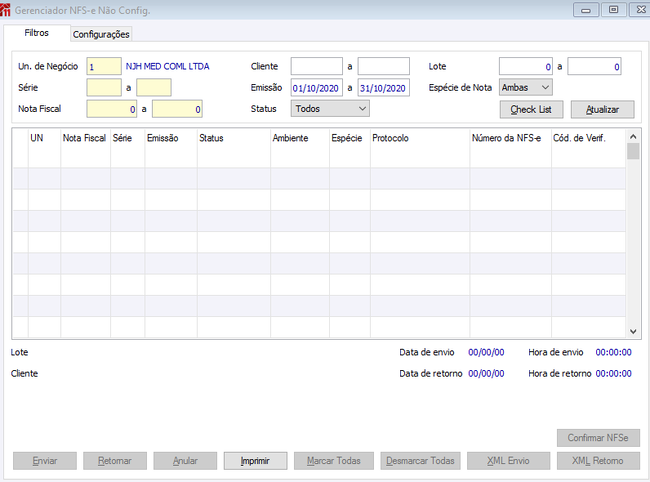Click the application logo icon in title bar
The height and width of the screenshot is (482, 650).
[5, 9]
